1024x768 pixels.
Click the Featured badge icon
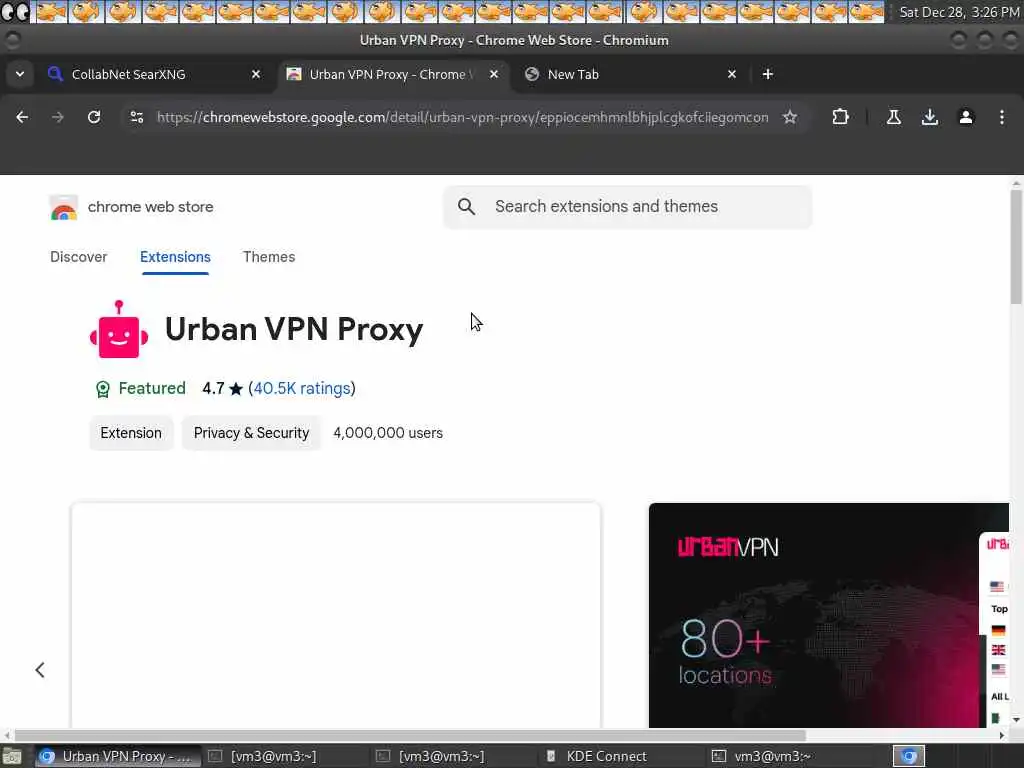(103, 389)
